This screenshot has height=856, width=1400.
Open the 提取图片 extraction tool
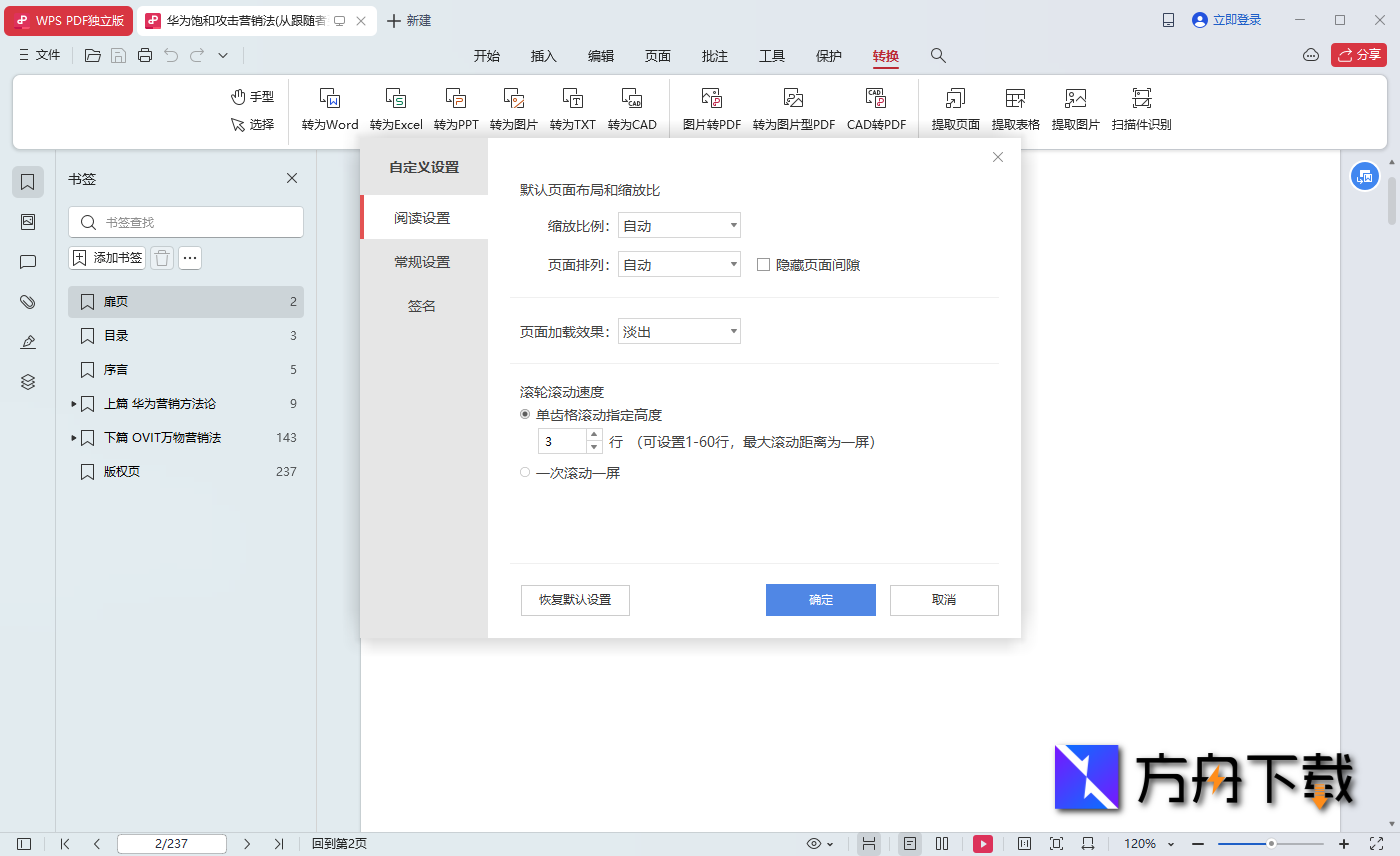click(x=1075, y=108)
